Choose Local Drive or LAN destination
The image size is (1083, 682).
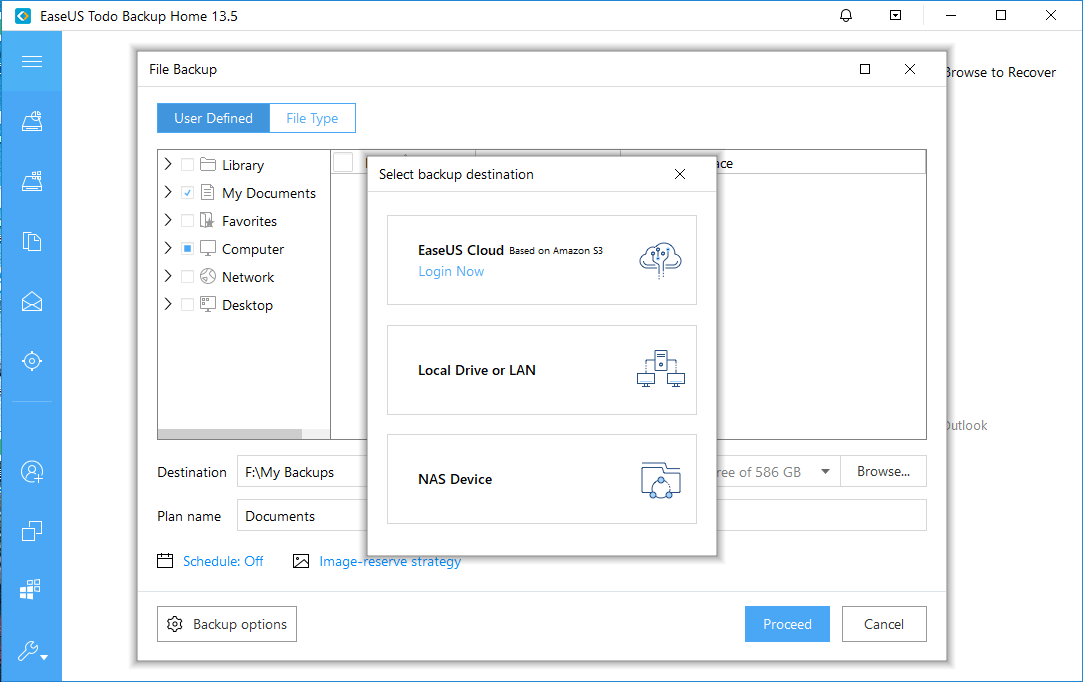541,370
